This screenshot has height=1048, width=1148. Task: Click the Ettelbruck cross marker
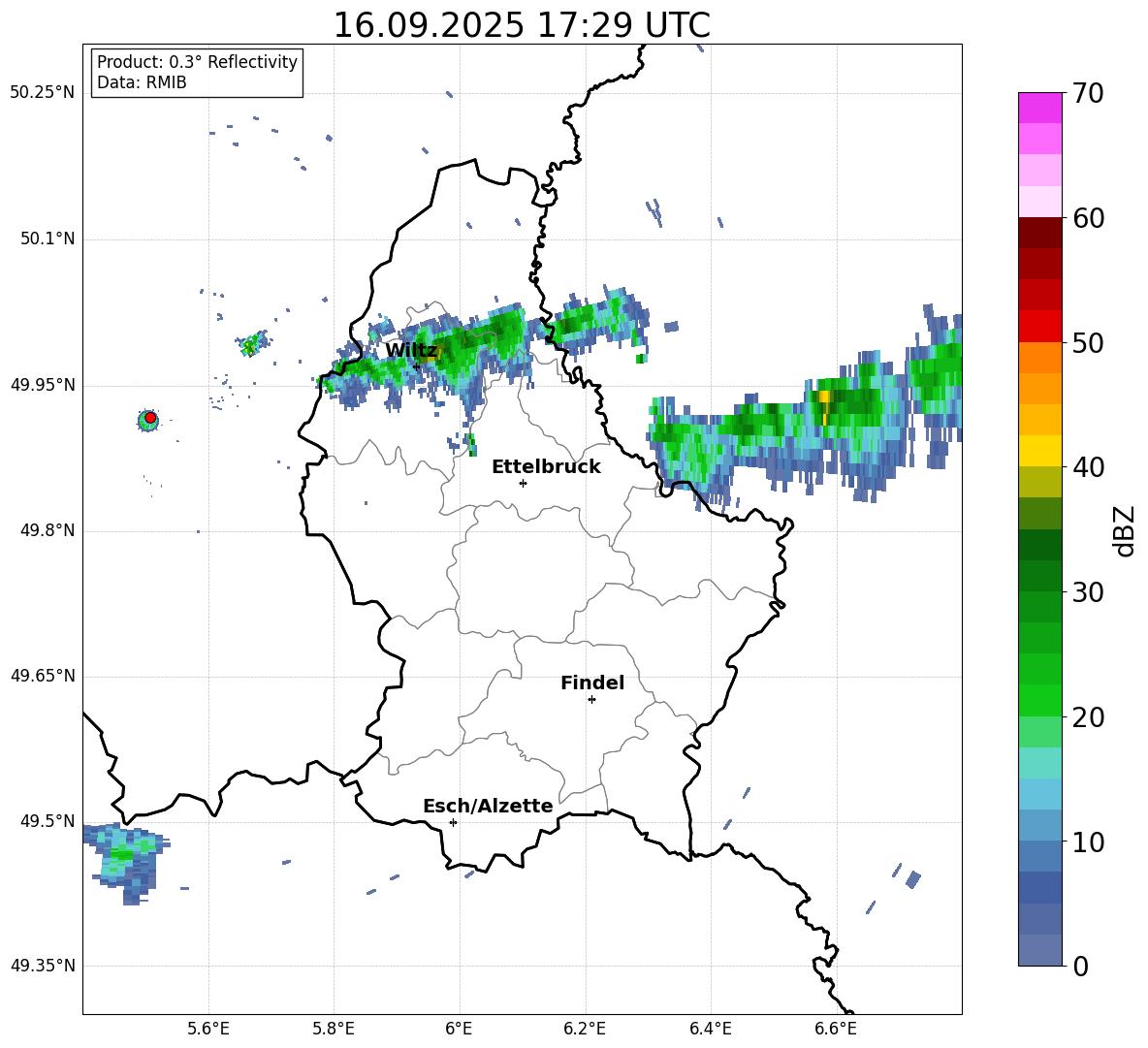[x=523, y=483]
